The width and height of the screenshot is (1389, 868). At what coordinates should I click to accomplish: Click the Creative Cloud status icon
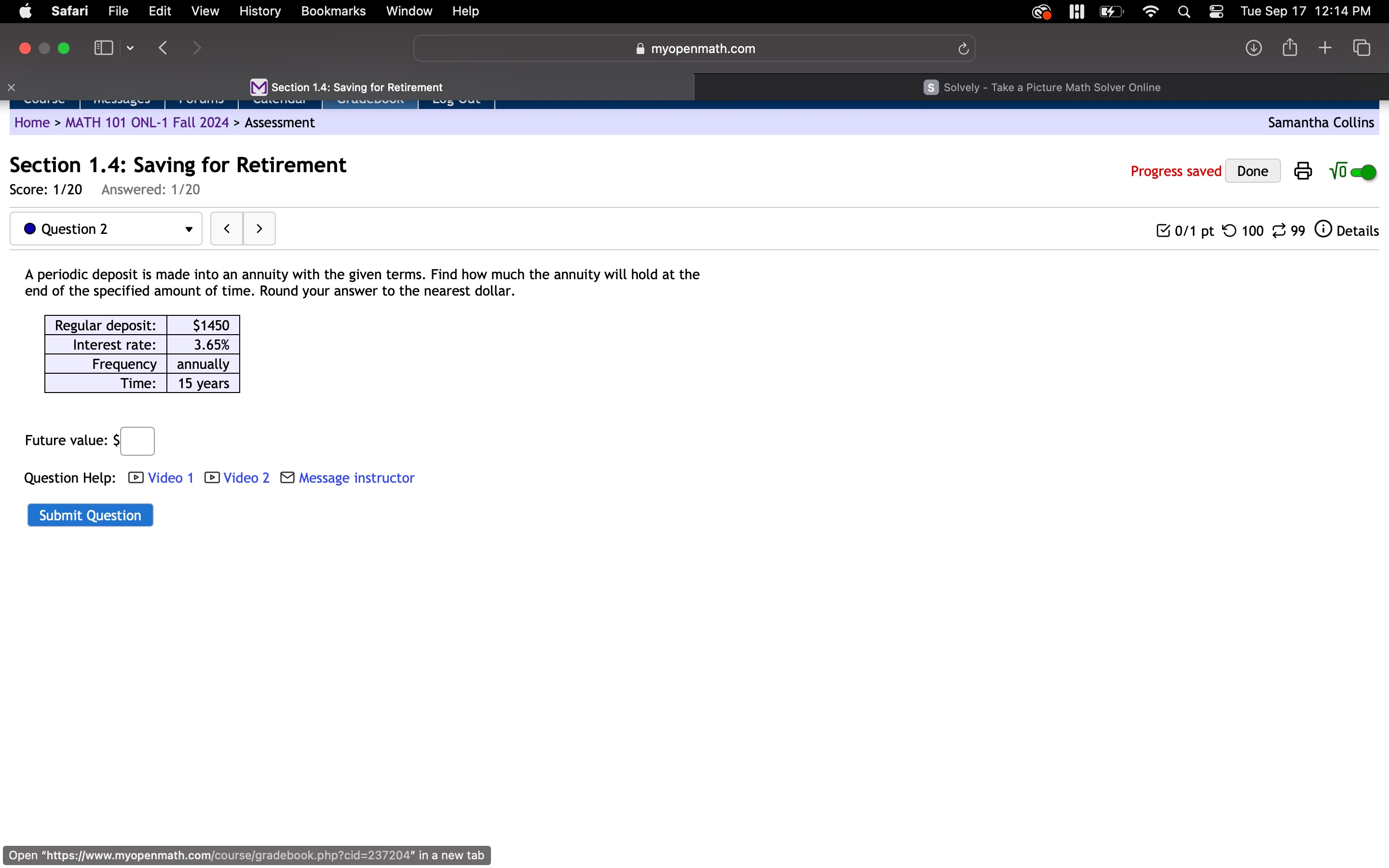(x=1041, y=11)
